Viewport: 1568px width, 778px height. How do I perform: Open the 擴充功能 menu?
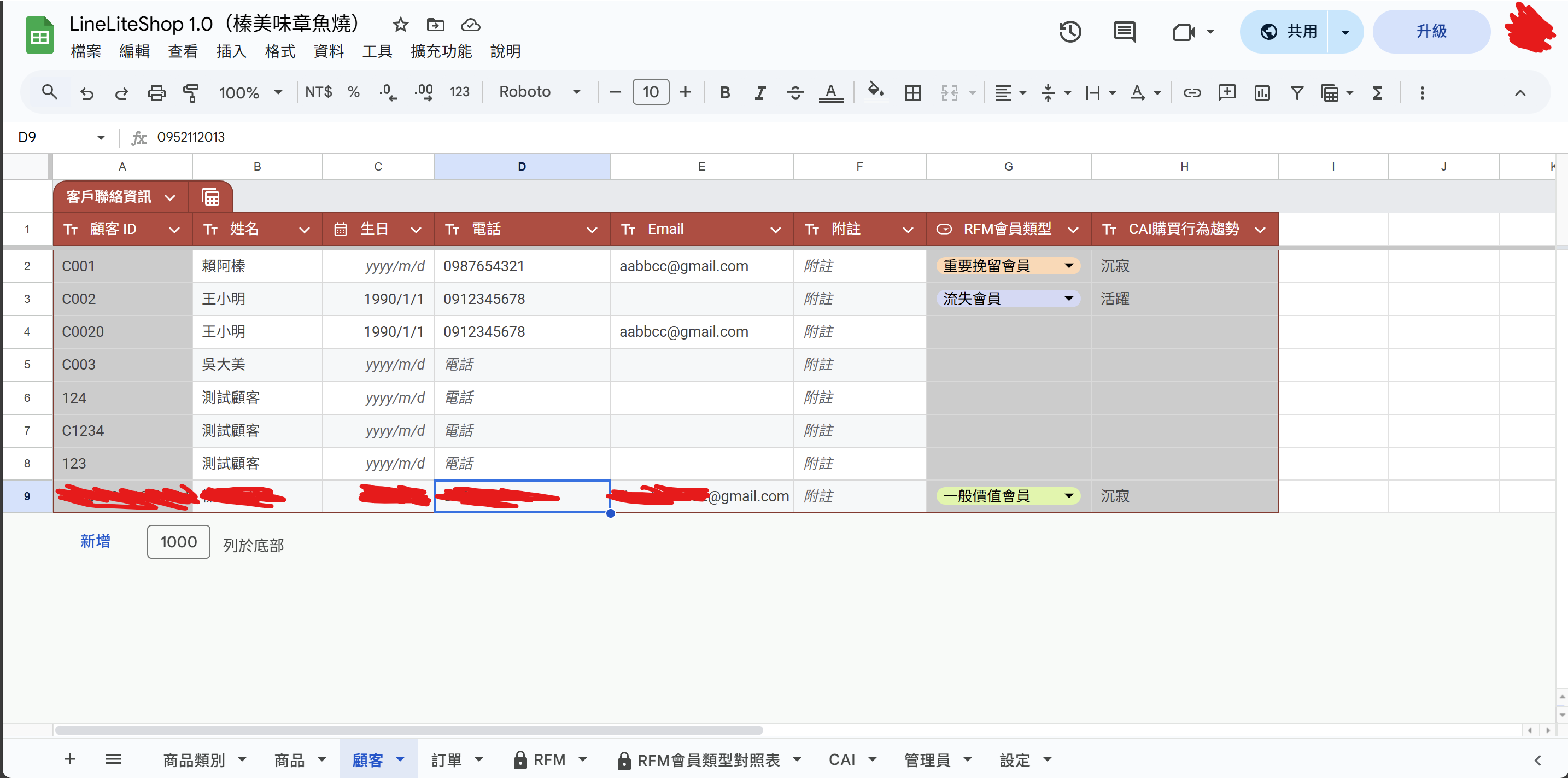pyautogui.click(x=441, y=51)
